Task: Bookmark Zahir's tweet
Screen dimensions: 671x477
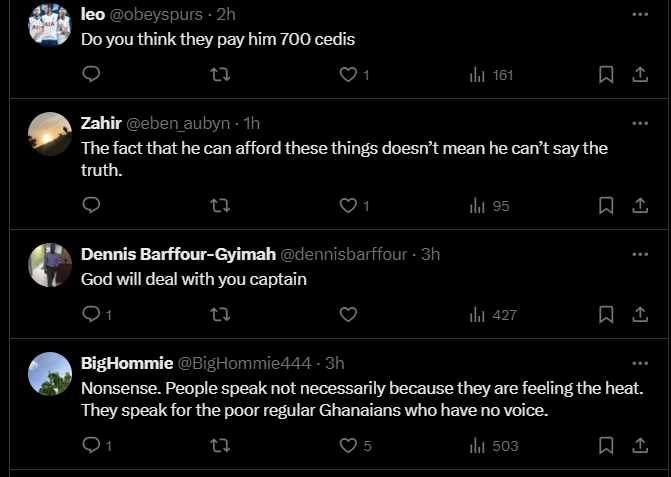Action: pyautogui.click(x=605, y=205)
